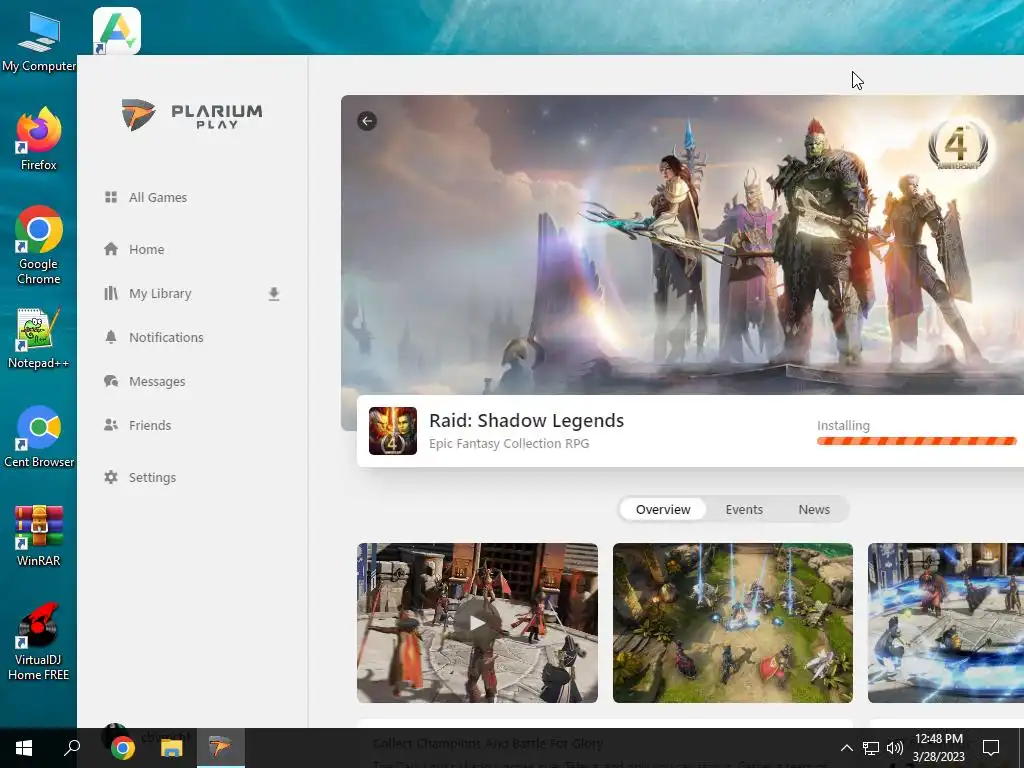Screen dimensions: 1024x768
Task: Click the VirtualDJ Home FREE desktop icon
Action: click(39, 642)
